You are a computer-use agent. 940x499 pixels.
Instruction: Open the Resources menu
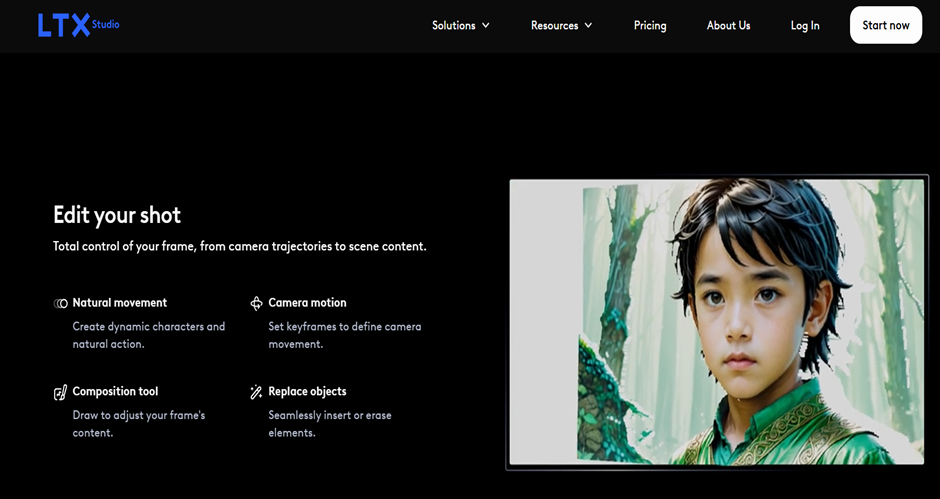[554, 26]
